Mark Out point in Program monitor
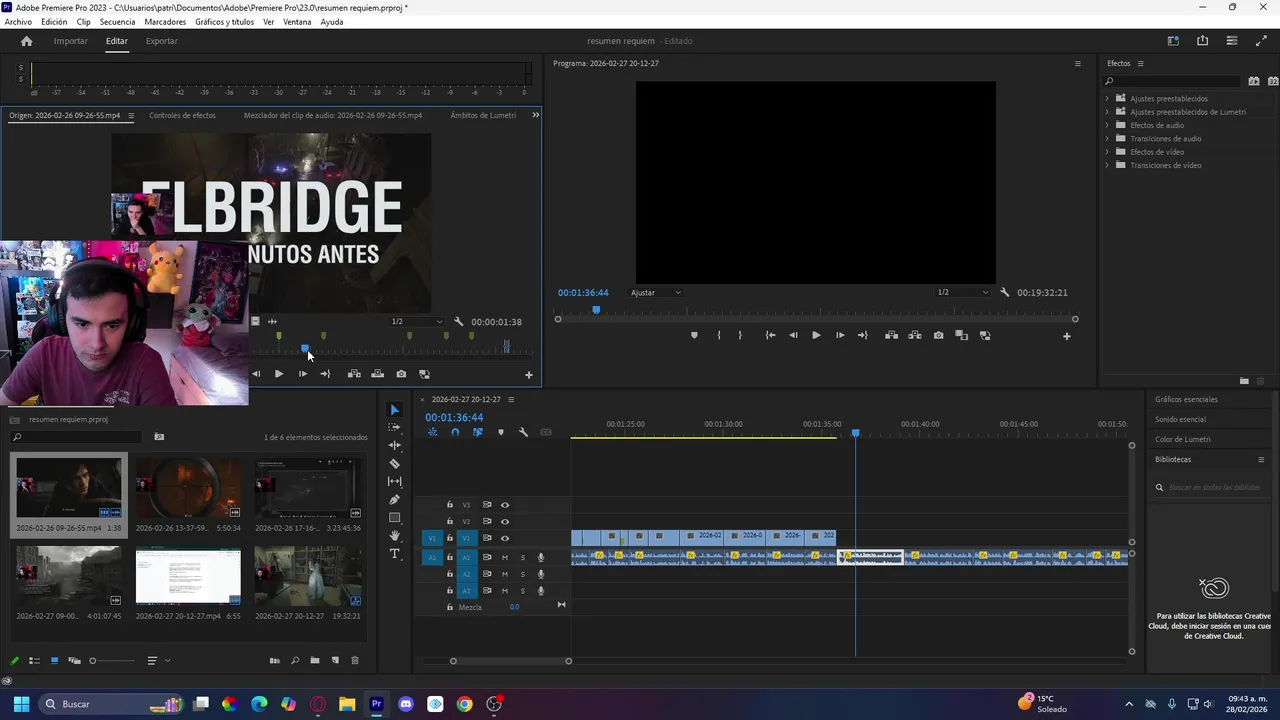 pyautogui.click(x=740, y=335)
